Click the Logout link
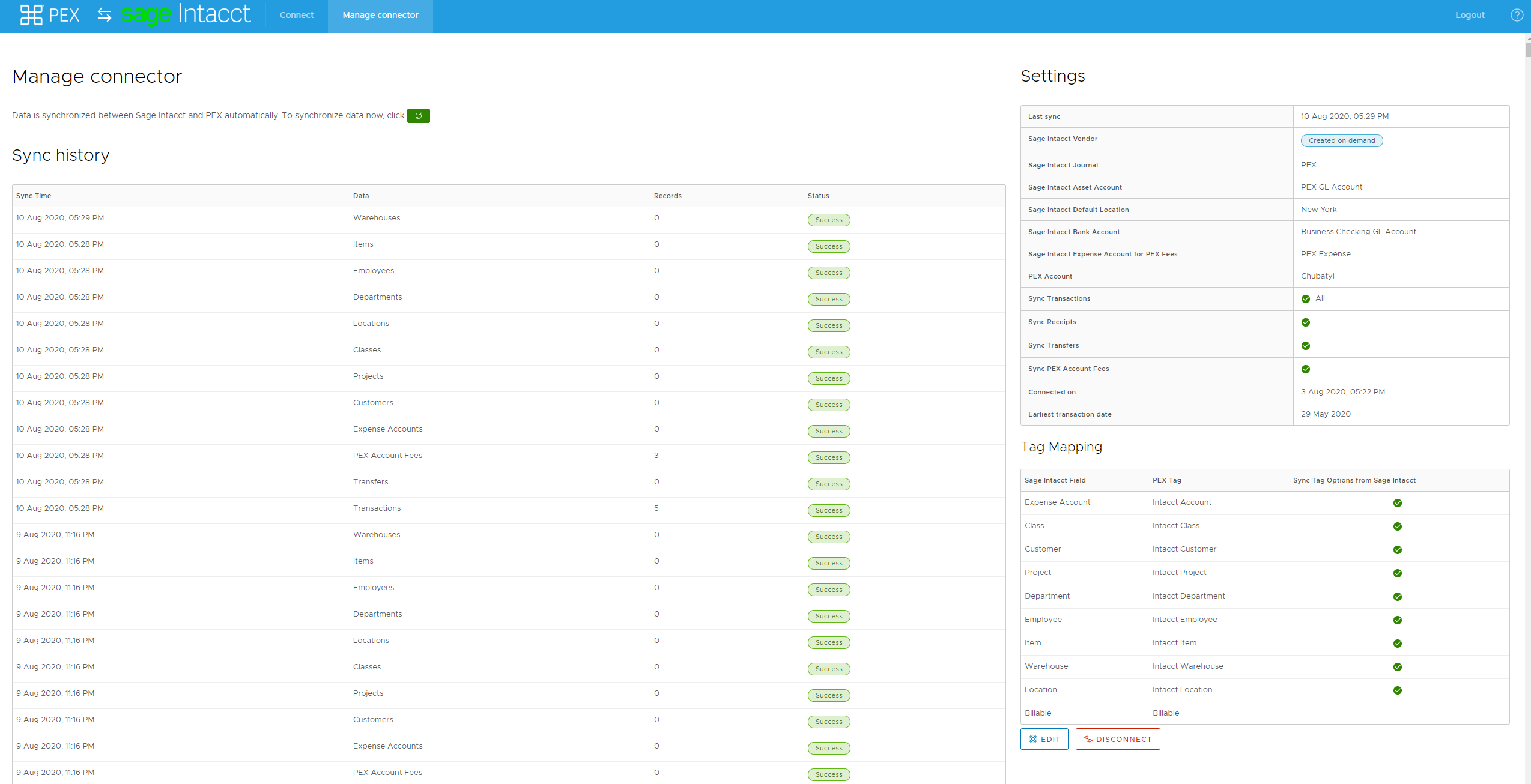 (1469, 15)
